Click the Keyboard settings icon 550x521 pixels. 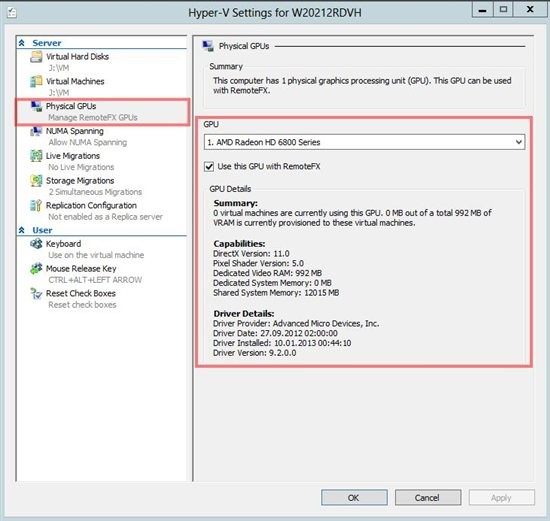[36, 243]
